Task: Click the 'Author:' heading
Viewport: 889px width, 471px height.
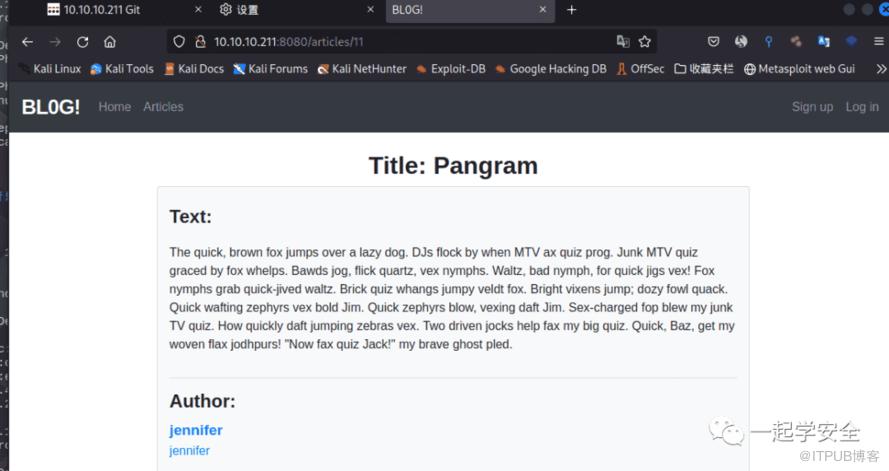Action: 202,401
